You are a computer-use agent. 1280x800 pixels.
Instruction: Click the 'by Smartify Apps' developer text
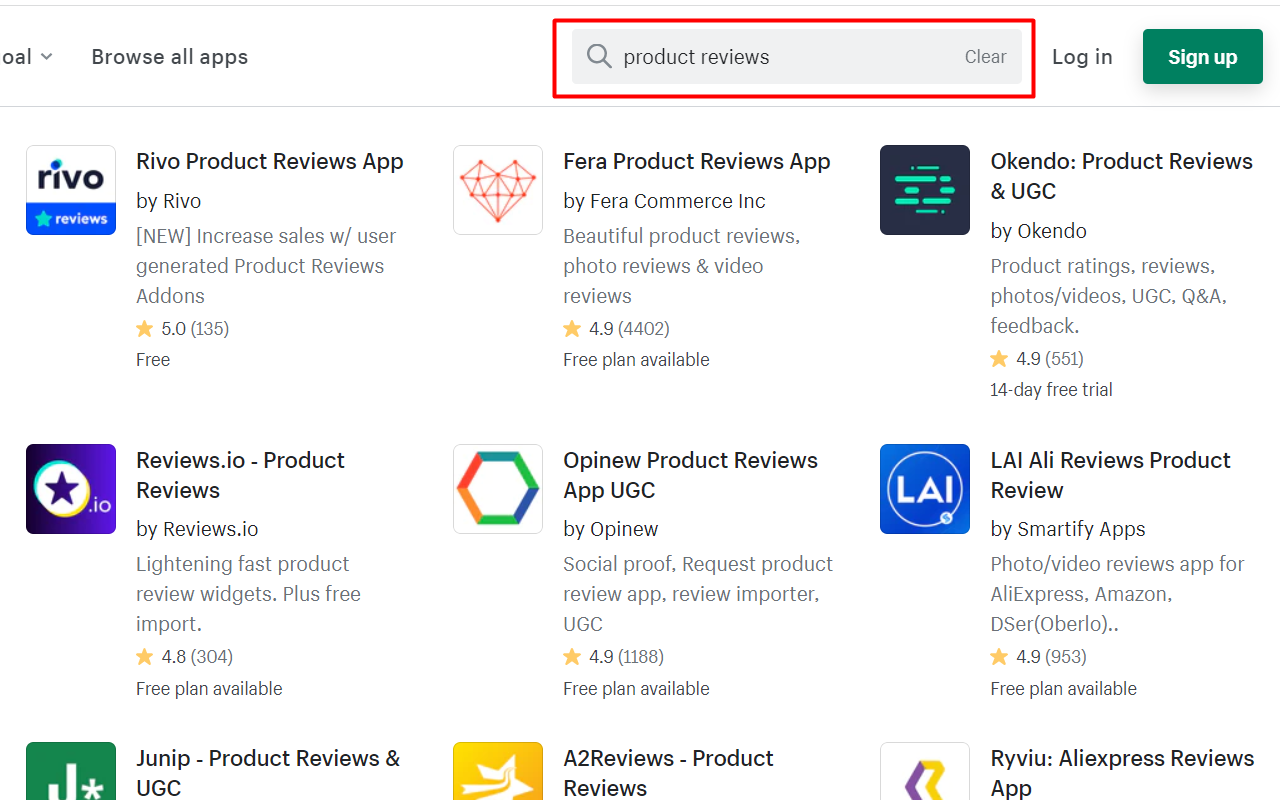coord(1068,529)
